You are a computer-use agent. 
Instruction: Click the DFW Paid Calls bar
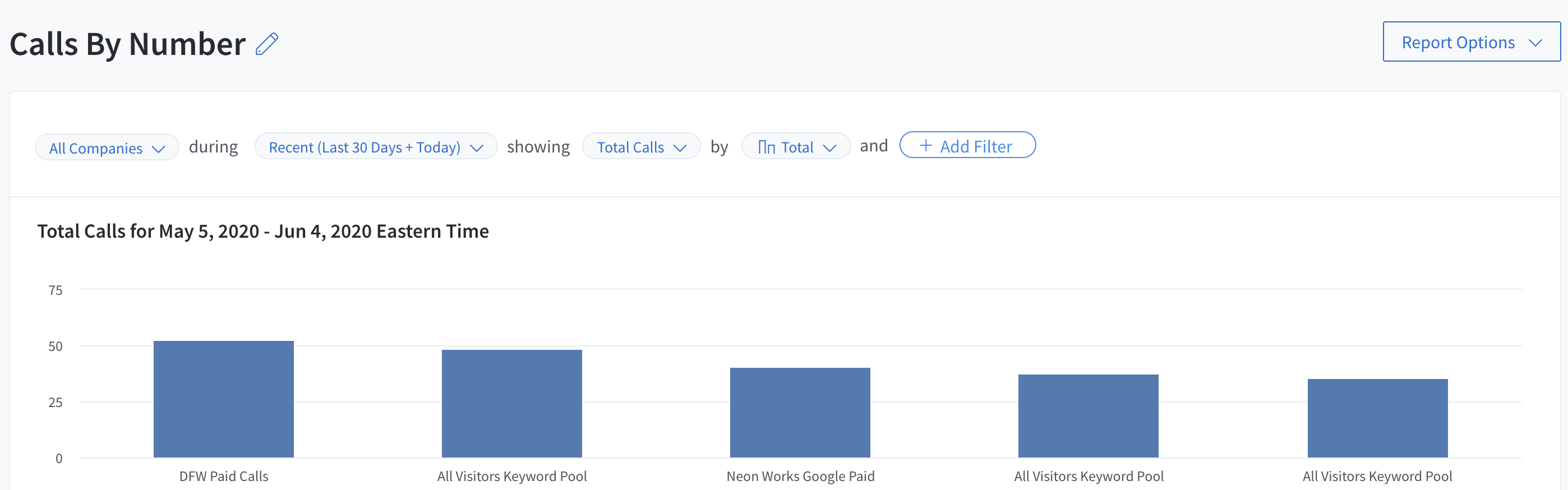pyautogui.click(x=223, y=399)
